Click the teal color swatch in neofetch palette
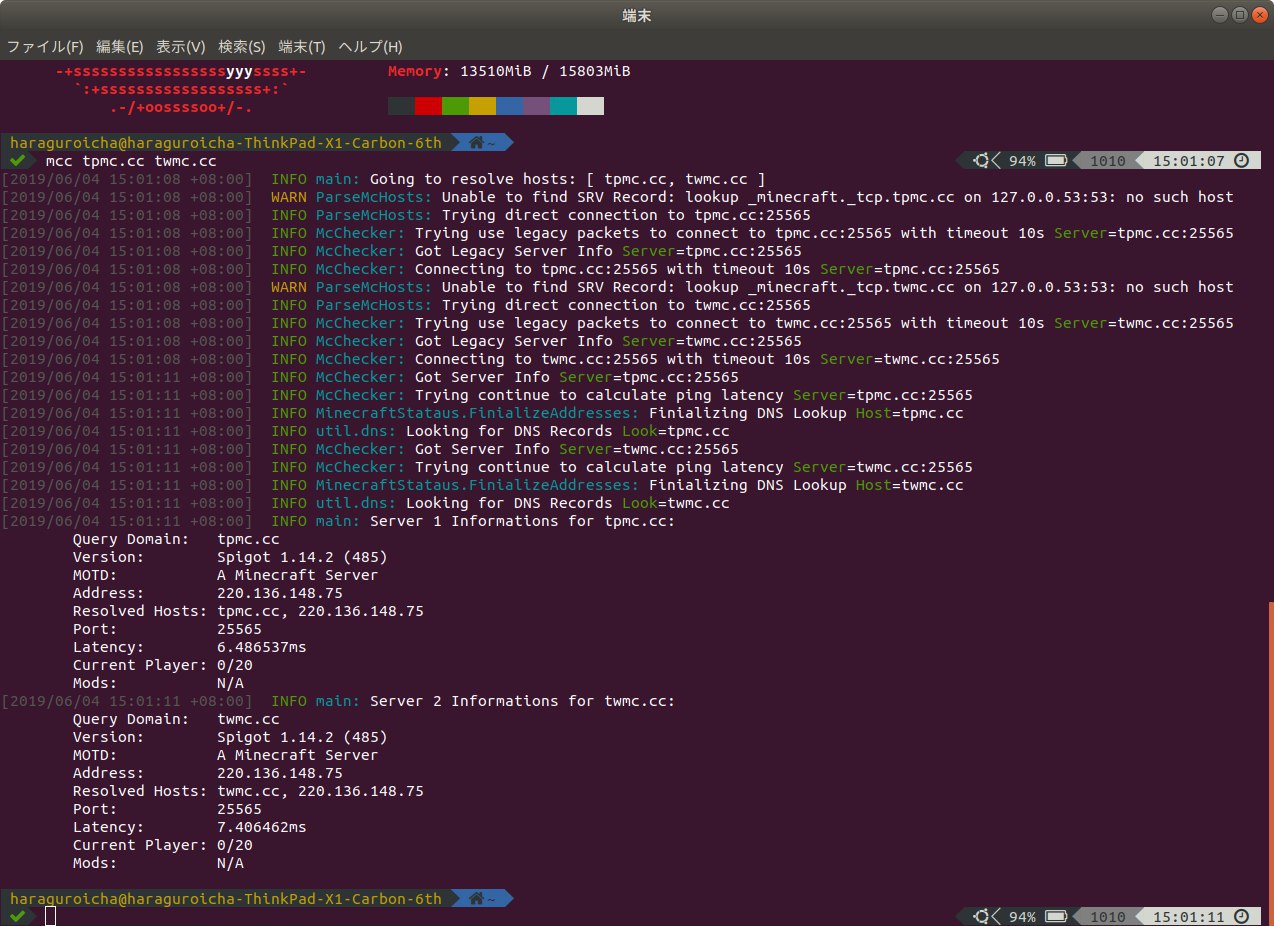 click(x=563, y=106)
